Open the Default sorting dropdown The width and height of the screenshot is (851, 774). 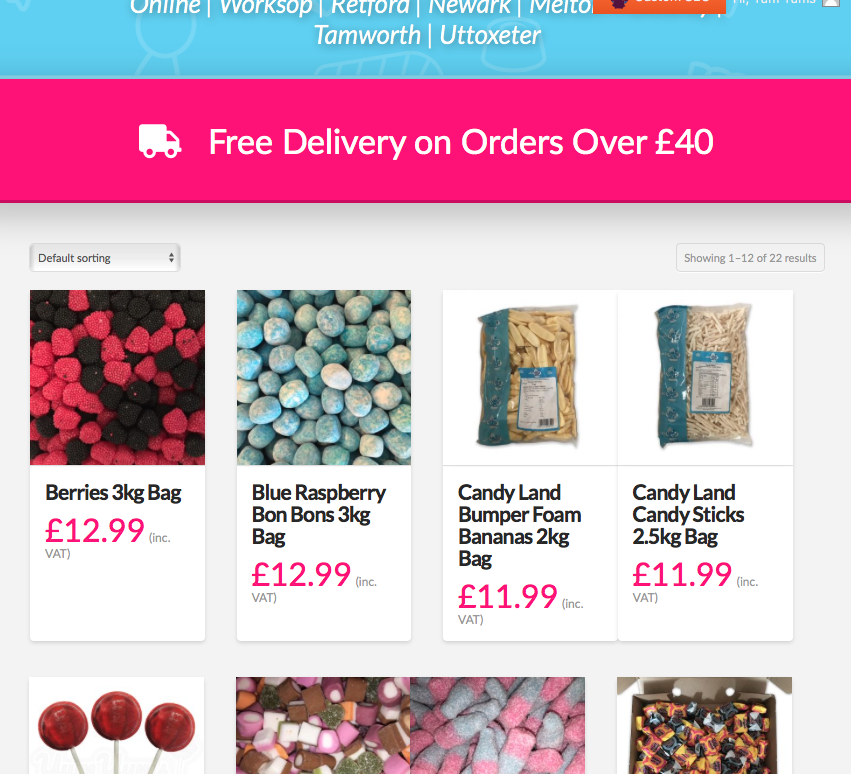point(105,258)
